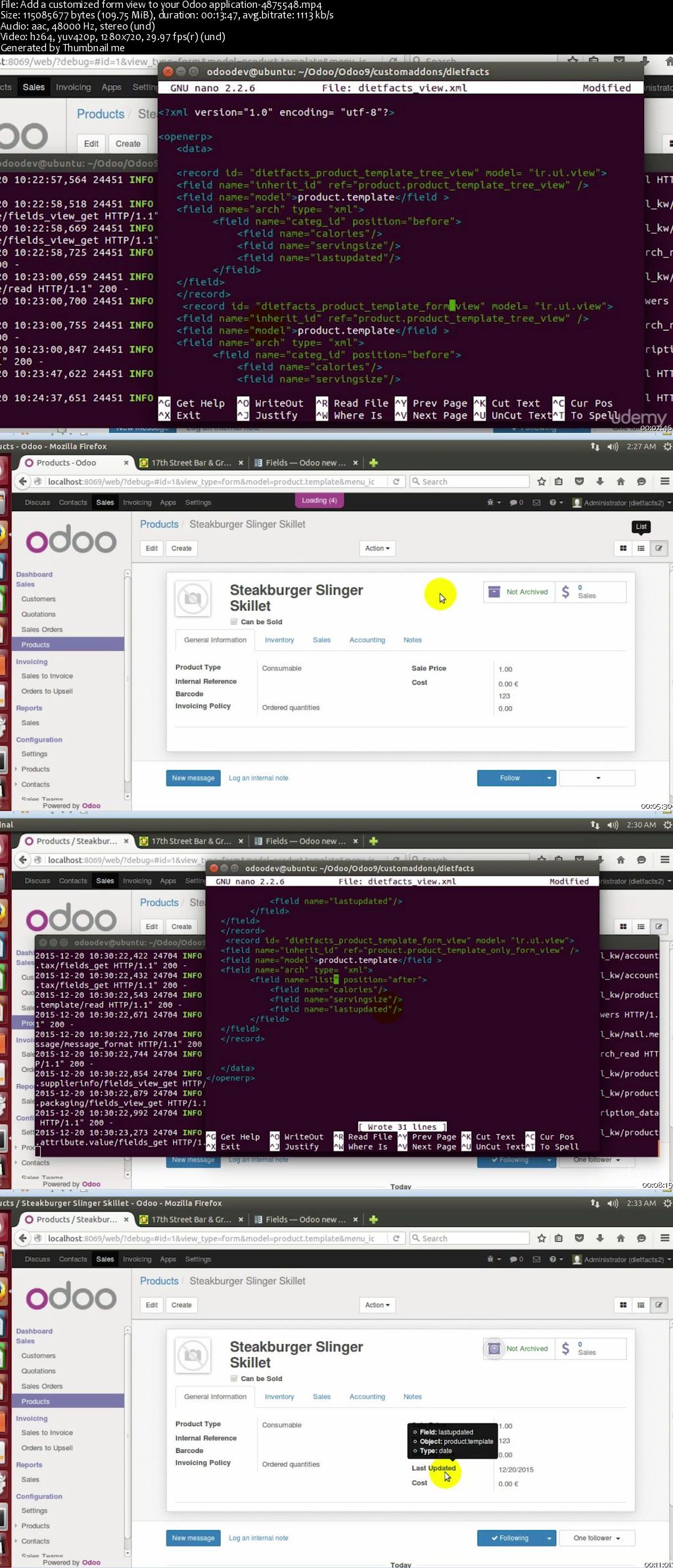Click New message button in 2:27 AM frame
This screenshot has width=673, height=1568.
[x=193, y=778]
